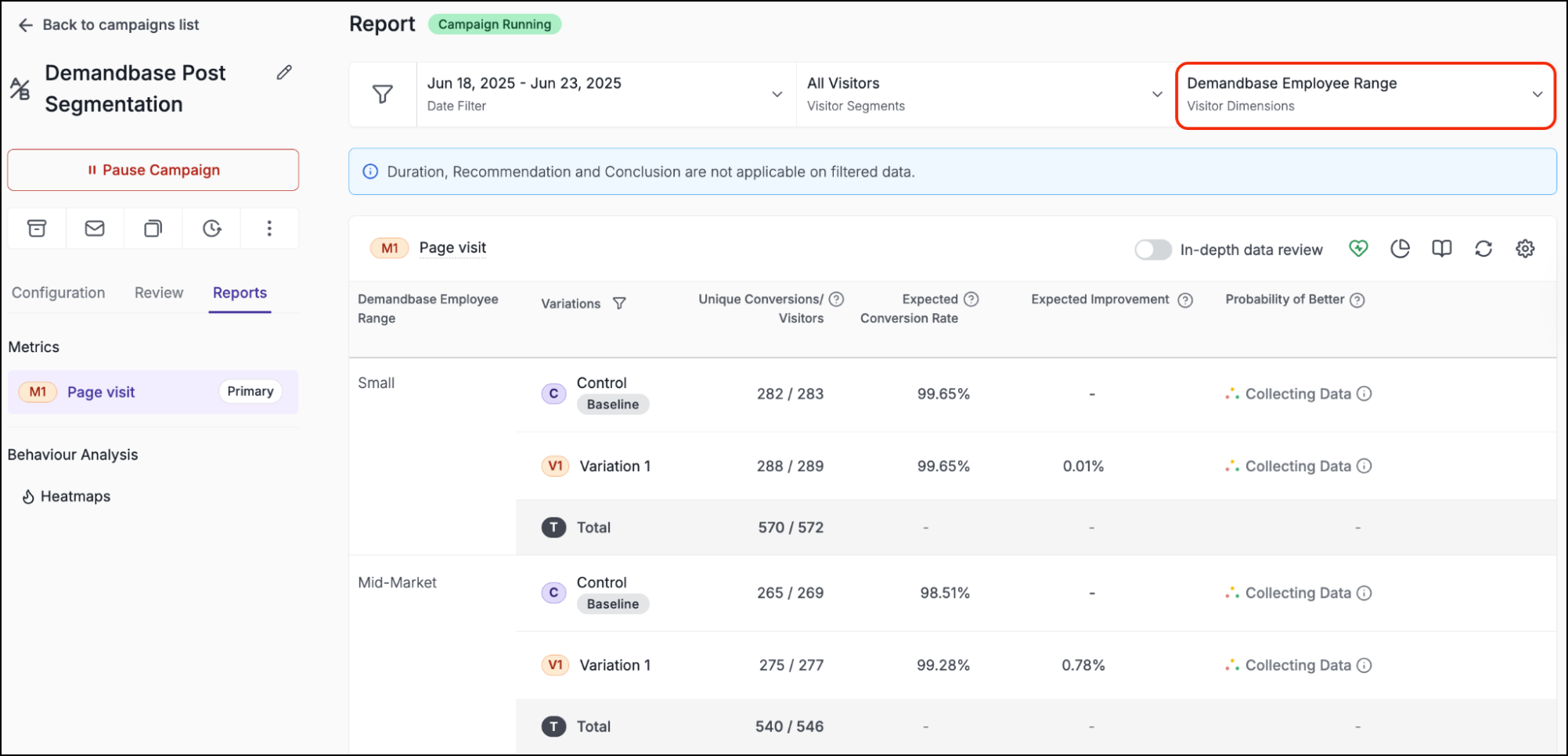The width and height of the screenshot is (1568, 756).
Task: Click the Demandbase Employee Range column header
Action: pyautogui.click(x=428, y=309)
